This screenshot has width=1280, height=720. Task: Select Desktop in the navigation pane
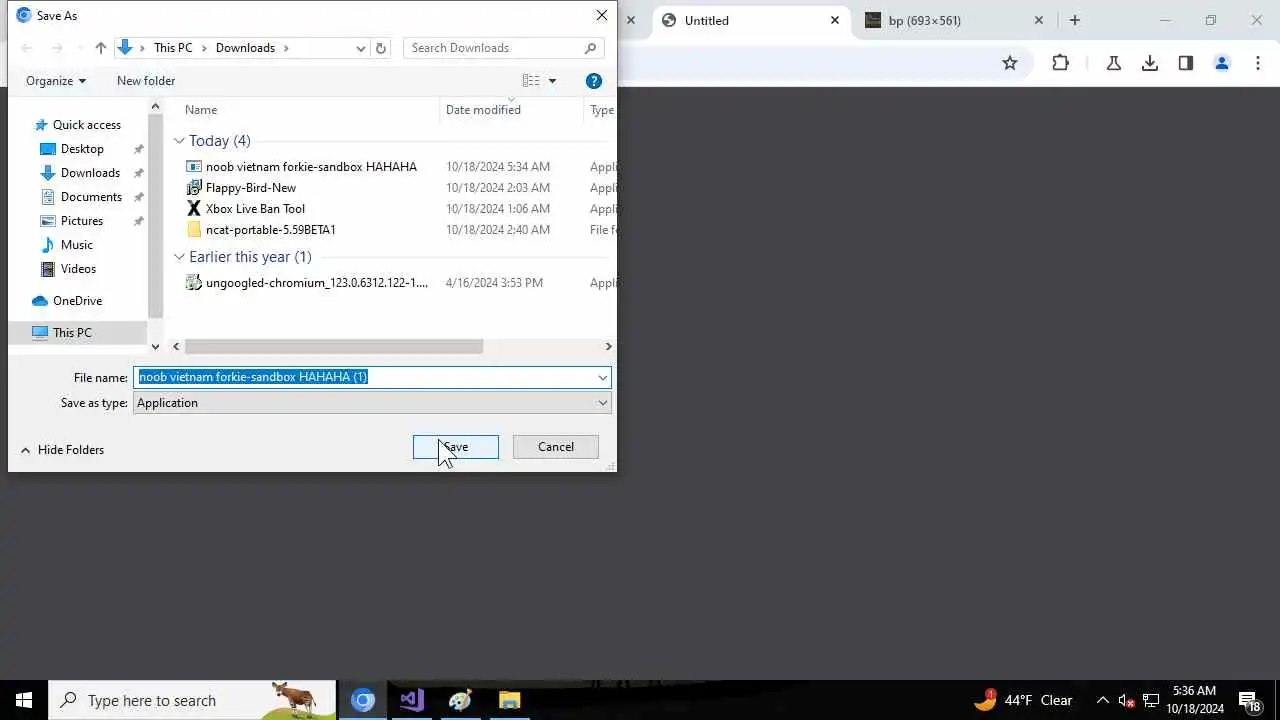point(82,149)
